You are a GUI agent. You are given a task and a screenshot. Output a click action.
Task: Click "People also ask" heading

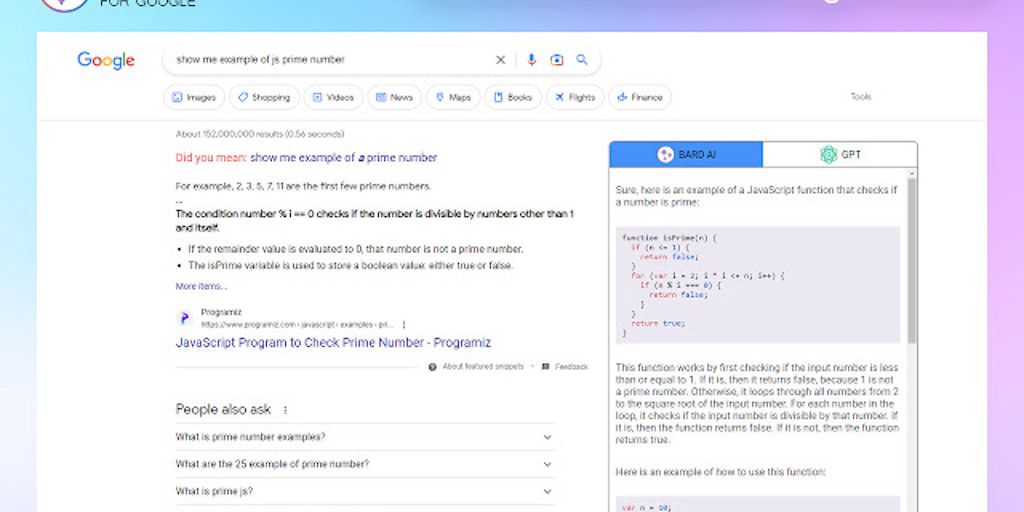(x=223, y=409)
